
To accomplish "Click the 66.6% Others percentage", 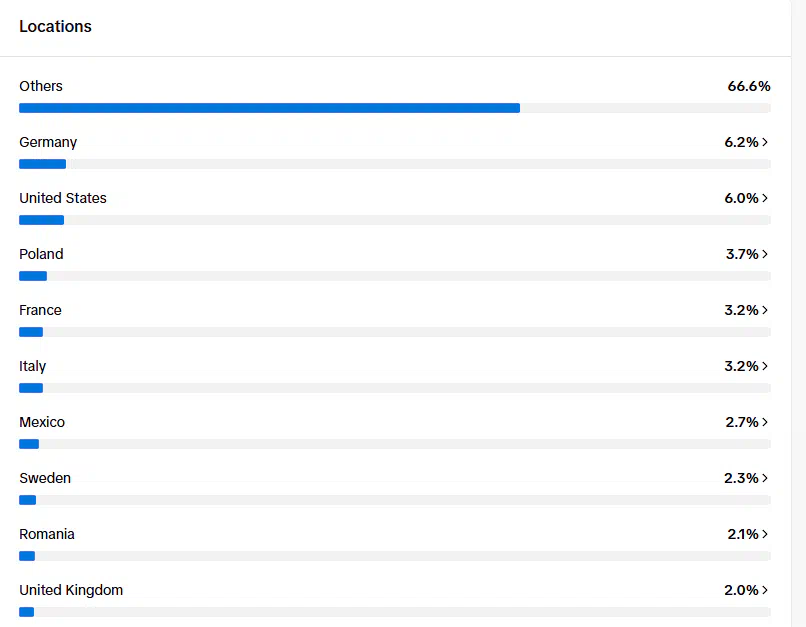I will click(x=748, y=86).
